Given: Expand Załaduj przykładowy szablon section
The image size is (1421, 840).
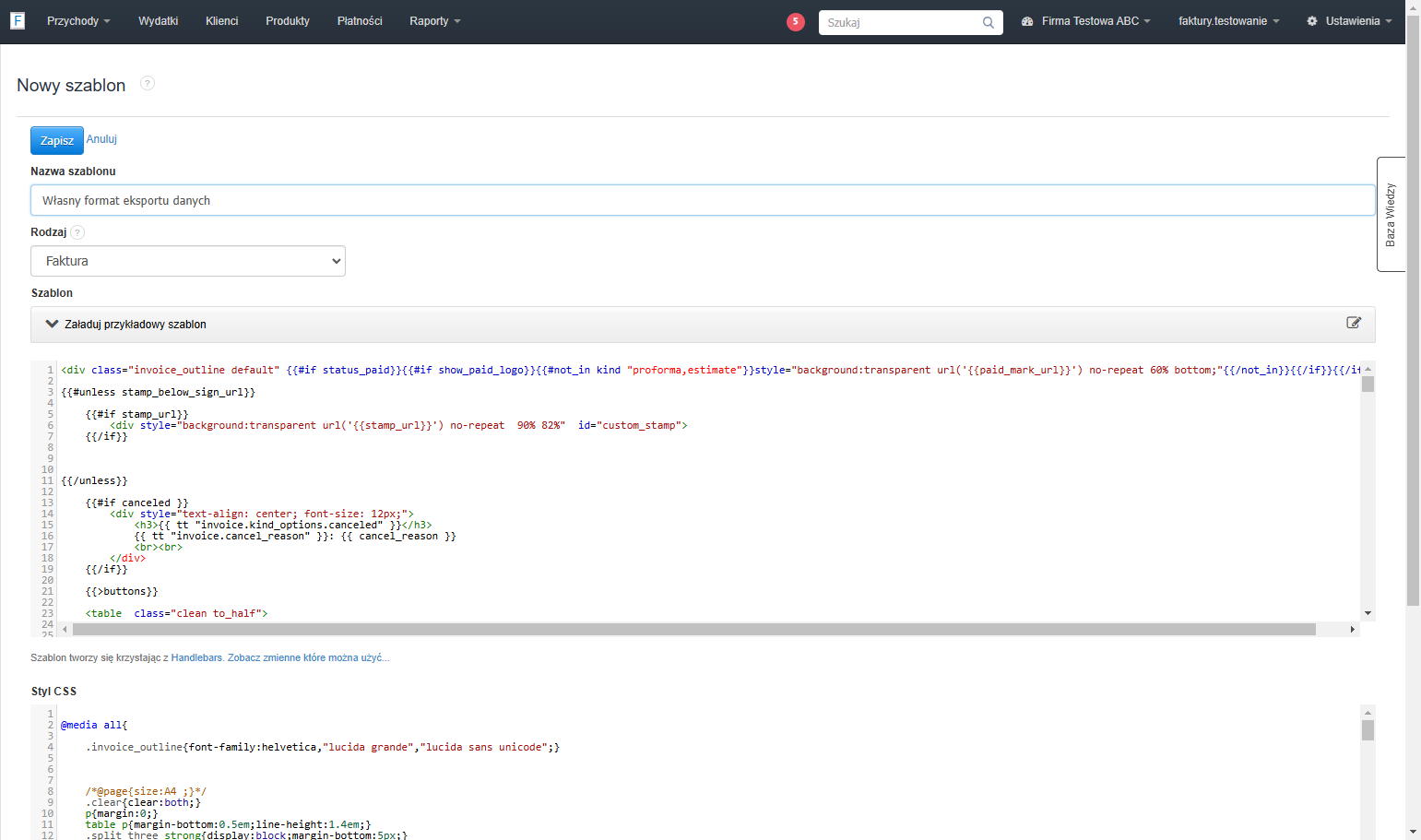Looking at the screenshot, I should pos(126,325).
